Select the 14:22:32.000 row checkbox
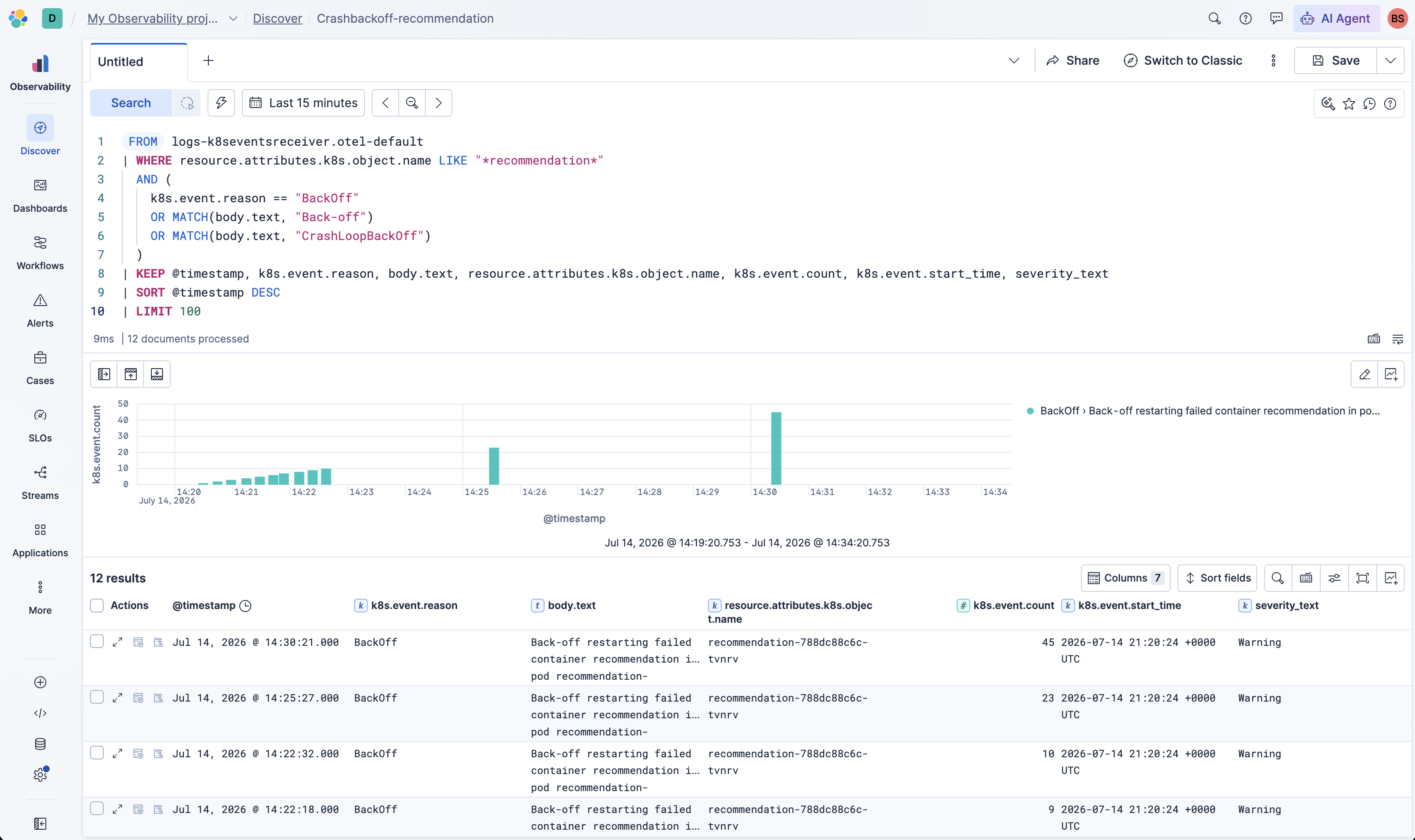This screenshot has height=840, width=1415. (97, 752)
